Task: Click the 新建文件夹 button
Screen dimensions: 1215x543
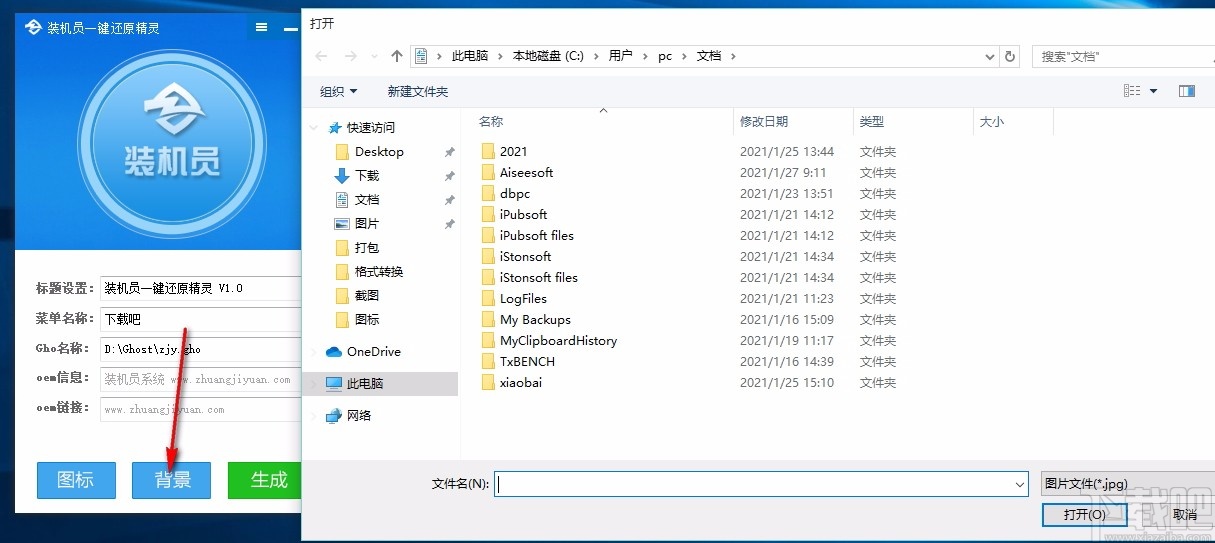Action: [x=418, y=91]
